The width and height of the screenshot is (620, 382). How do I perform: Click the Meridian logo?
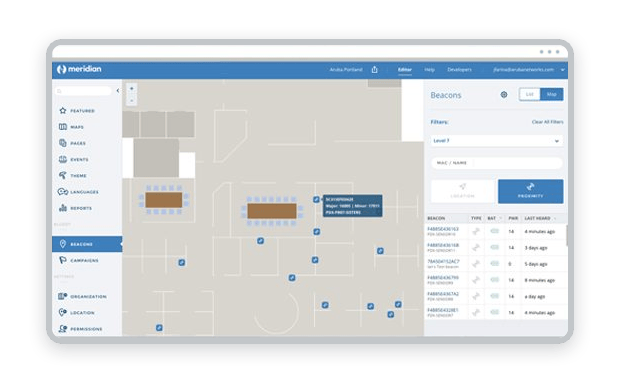click(79, 69)
